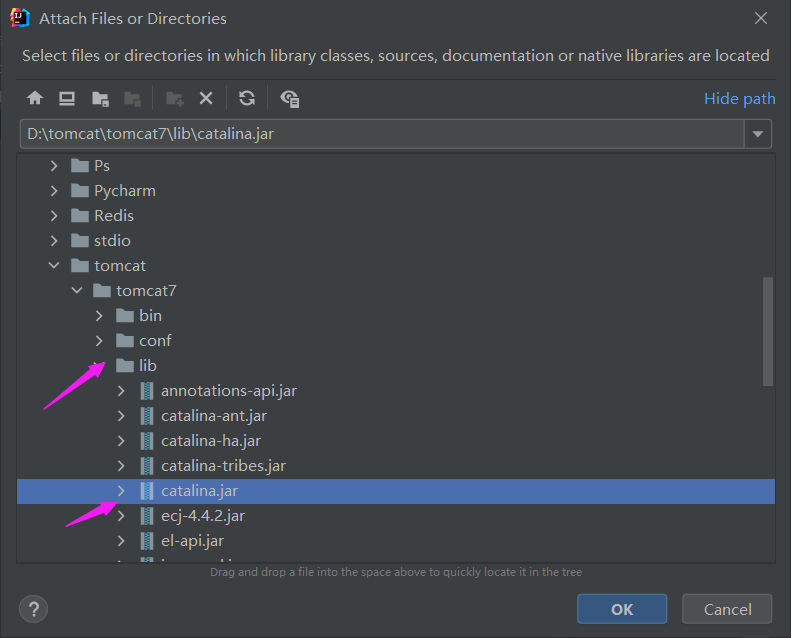The image size is (791, 638).
Task: Expand the Ps folder
Action: click(54, 166)
